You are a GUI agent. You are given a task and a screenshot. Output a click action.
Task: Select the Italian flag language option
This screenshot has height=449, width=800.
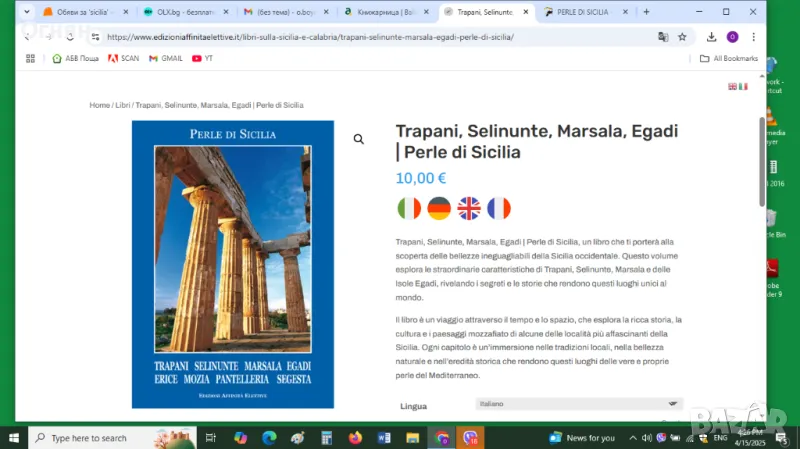pos(409,208)
